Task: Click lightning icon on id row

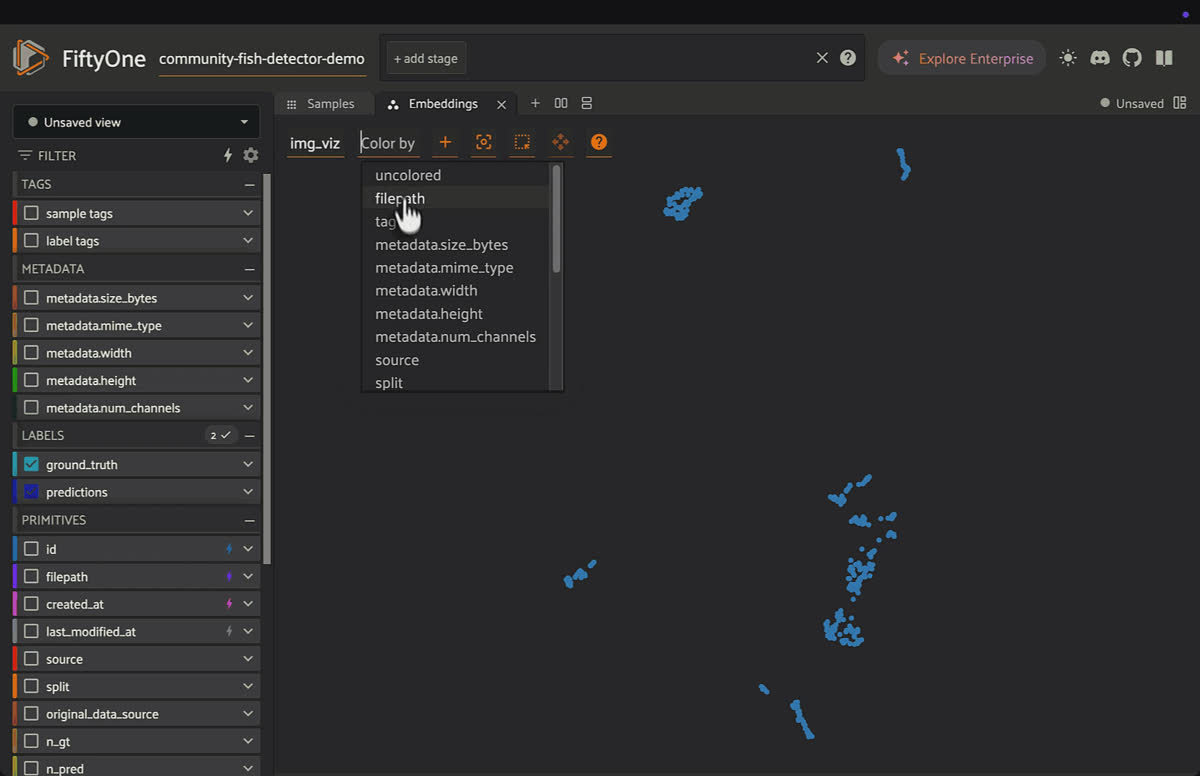Action: pyautogui.click(x=229, y=549)
